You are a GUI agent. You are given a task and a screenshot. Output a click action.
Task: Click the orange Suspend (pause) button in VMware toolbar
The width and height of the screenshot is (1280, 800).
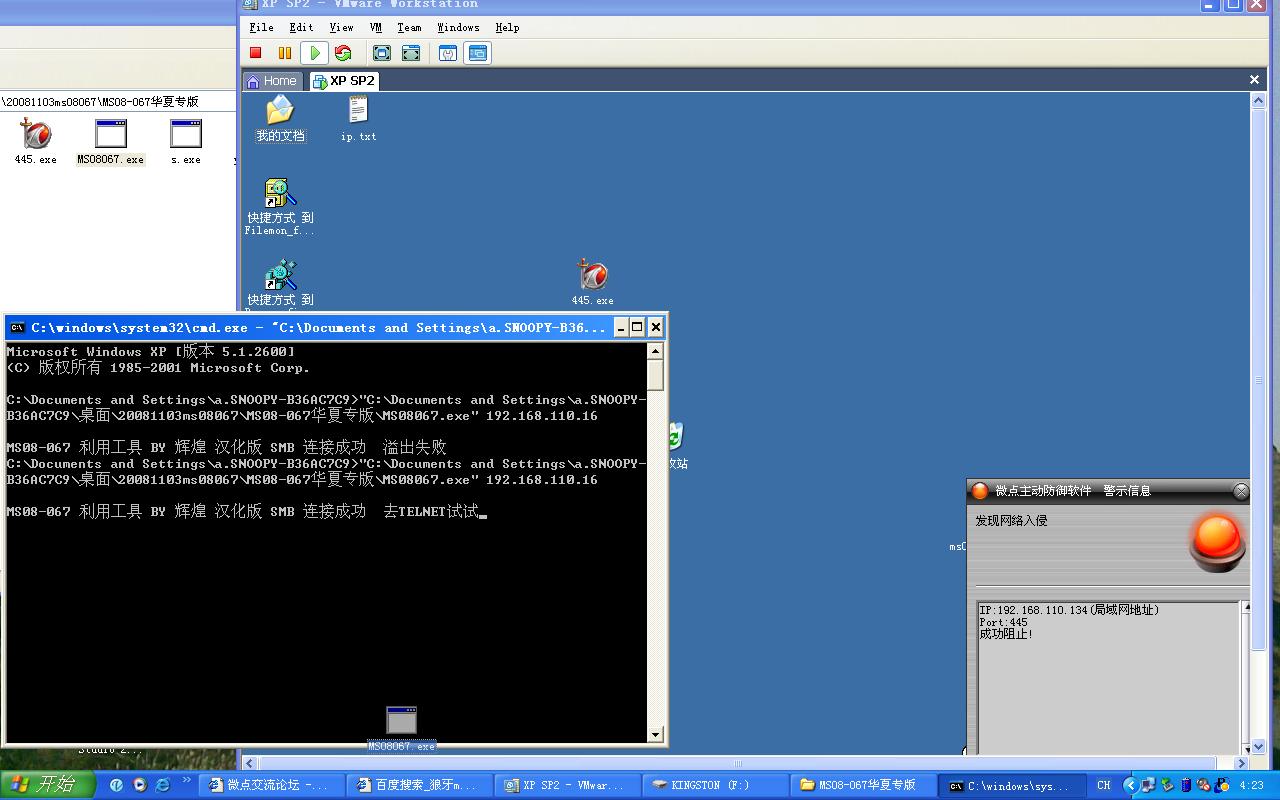click(285, 53)
